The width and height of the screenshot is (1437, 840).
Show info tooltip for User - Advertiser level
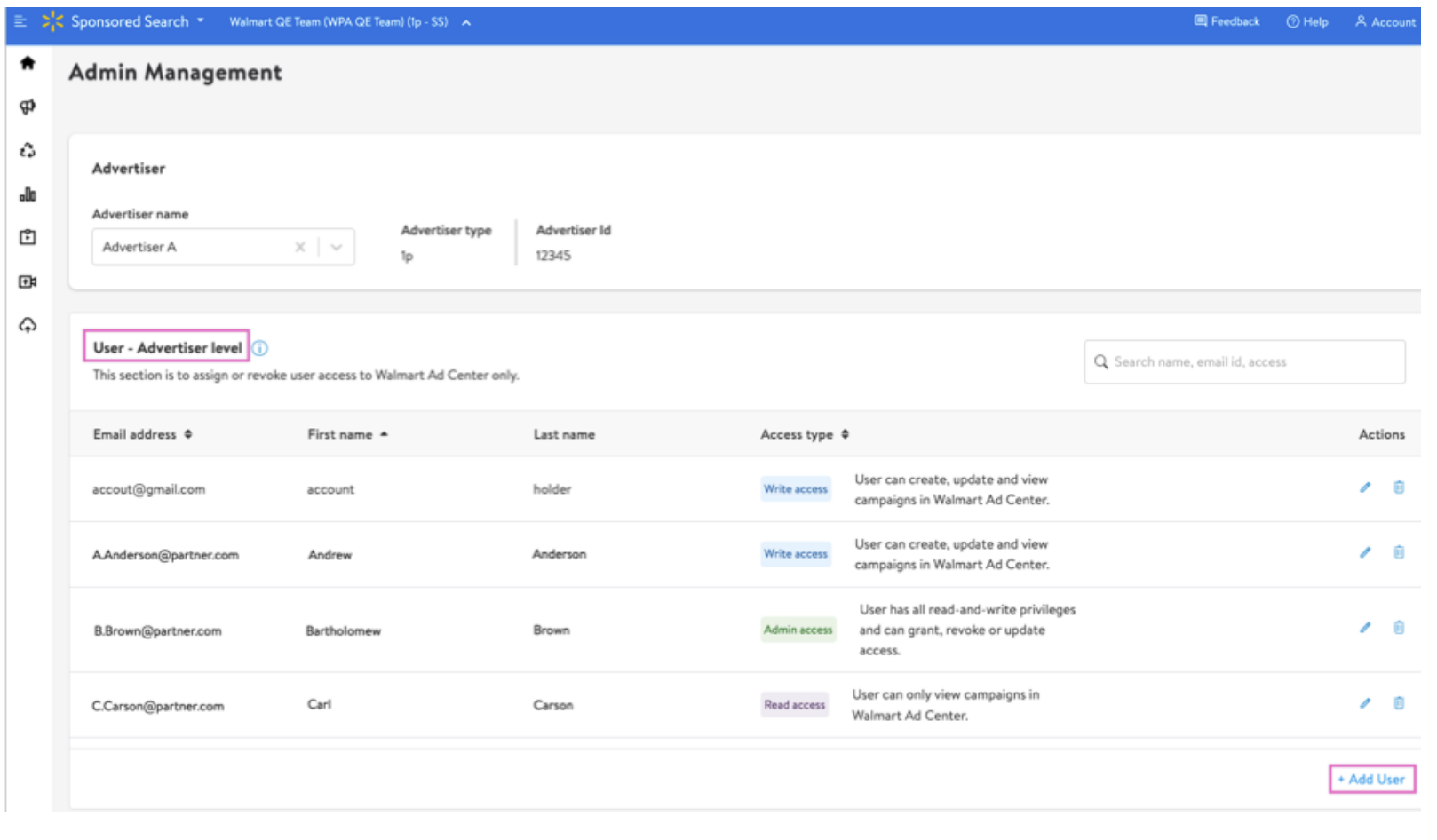pos(260,349)
